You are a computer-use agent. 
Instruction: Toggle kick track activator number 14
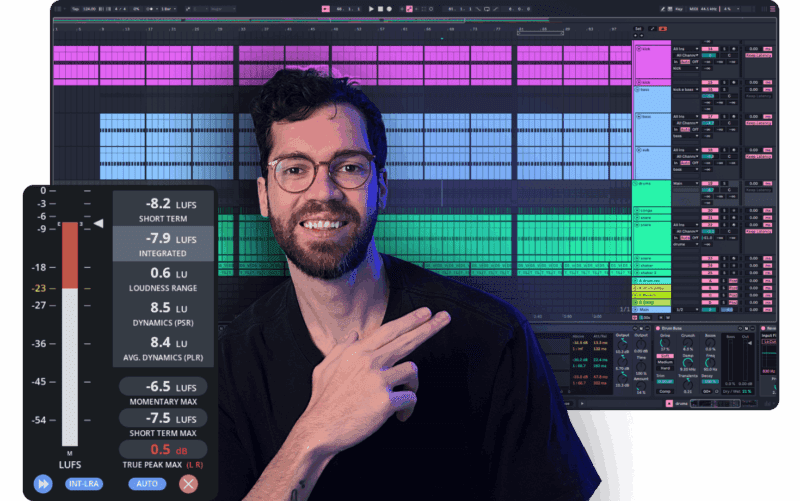pos(710,49)
